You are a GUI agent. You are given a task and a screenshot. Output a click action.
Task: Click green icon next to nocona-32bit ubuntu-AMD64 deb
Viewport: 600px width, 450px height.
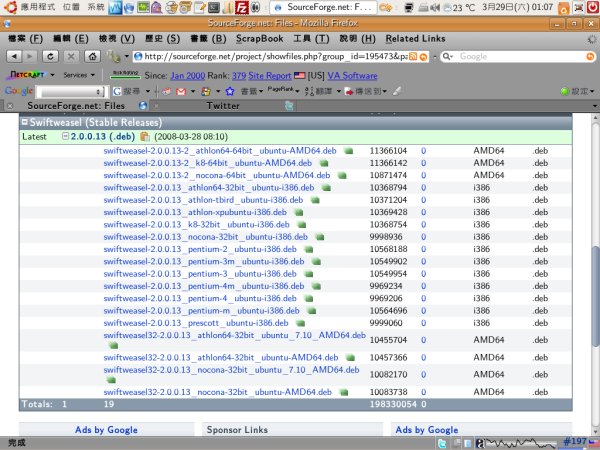click(344, 392)
